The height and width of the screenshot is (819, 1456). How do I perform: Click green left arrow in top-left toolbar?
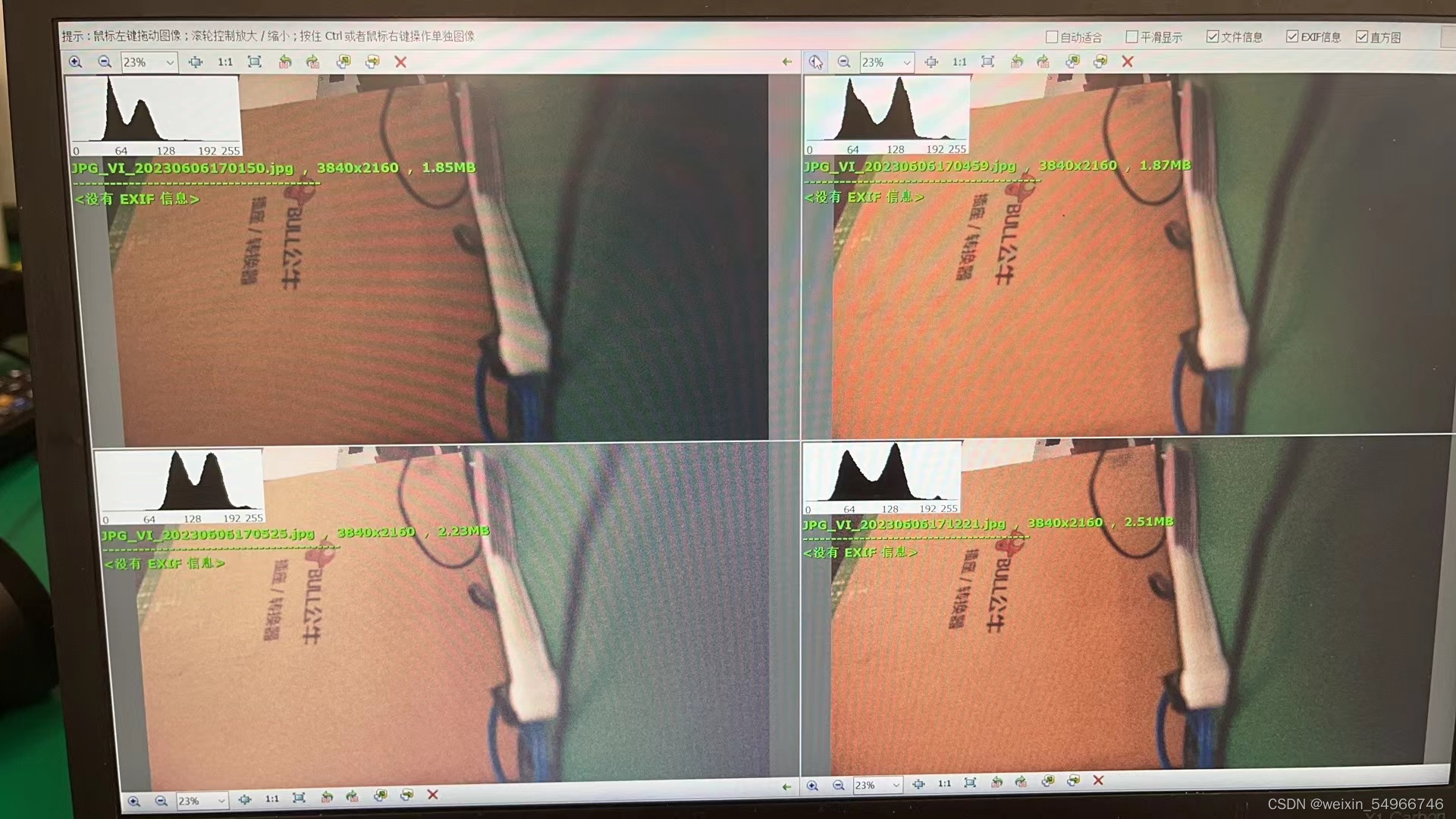[786, 62]
